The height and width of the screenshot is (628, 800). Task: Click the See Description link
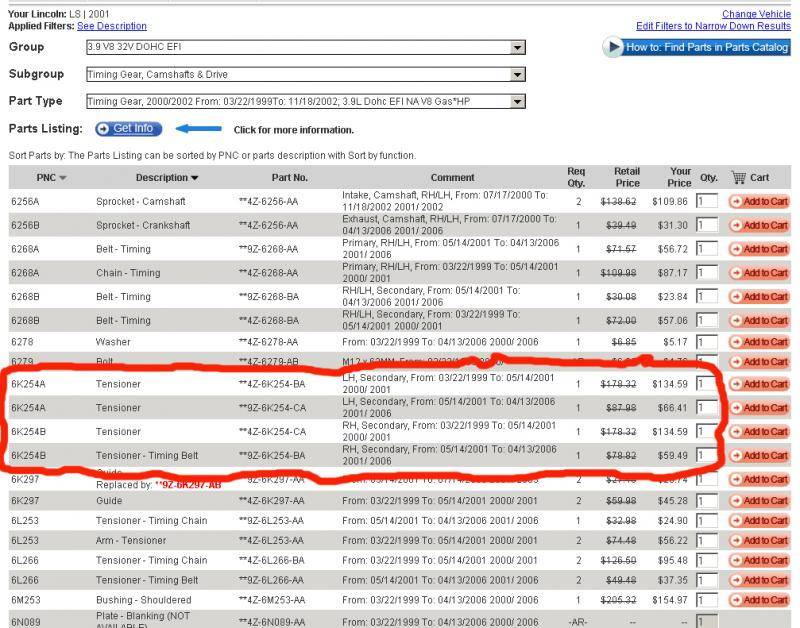[111, 26]
